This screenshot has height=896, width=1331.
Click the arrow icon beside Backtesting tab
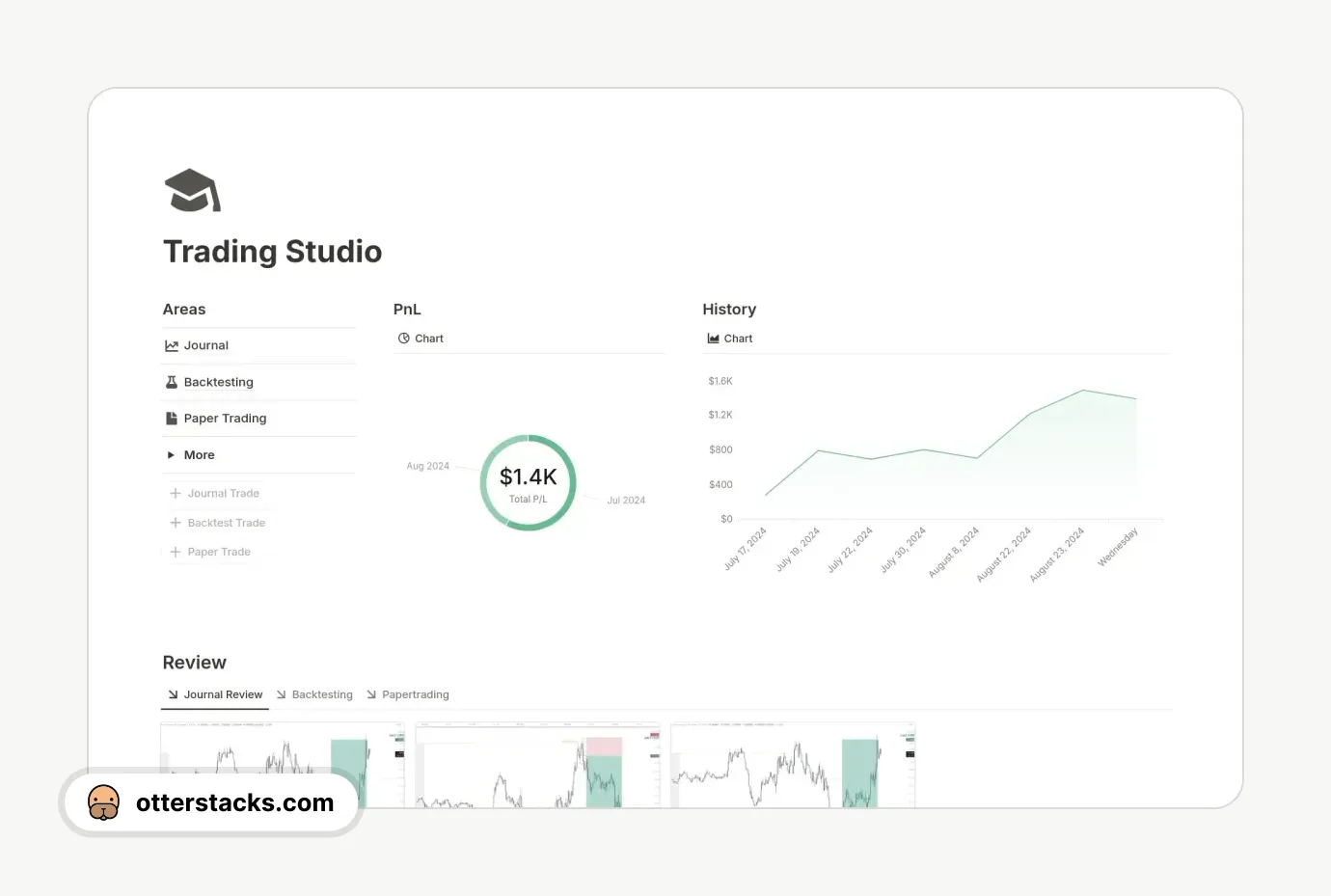pos(282,694)
